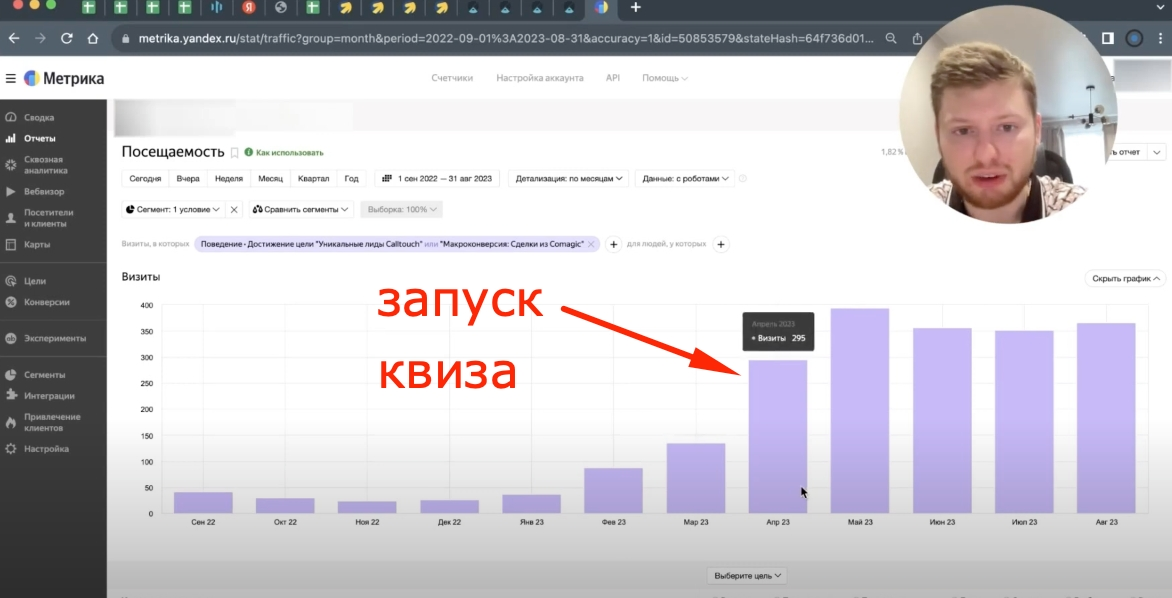1172x598 pixels.
Task: Open Вебвизор from the sidebar
Action: [x=43, y=191]
